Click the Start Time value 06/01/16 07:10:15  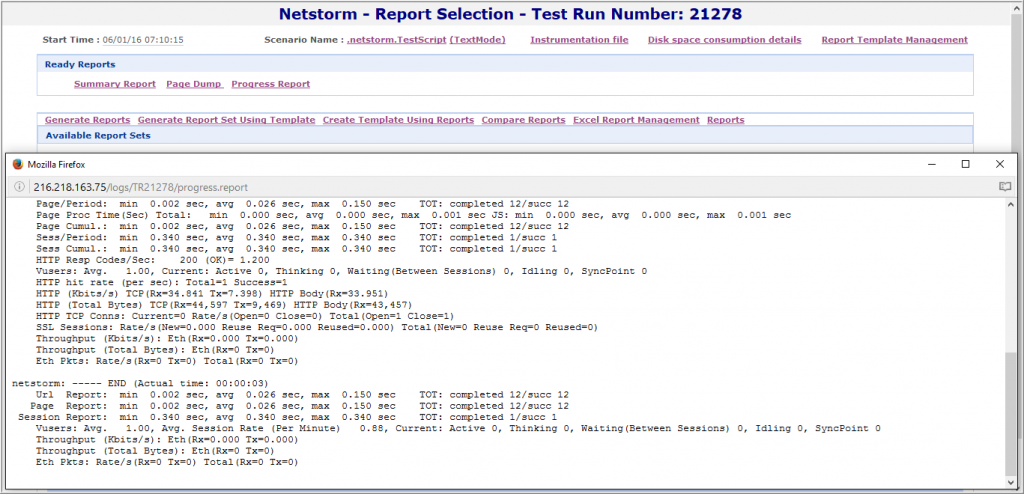[143, 40]
